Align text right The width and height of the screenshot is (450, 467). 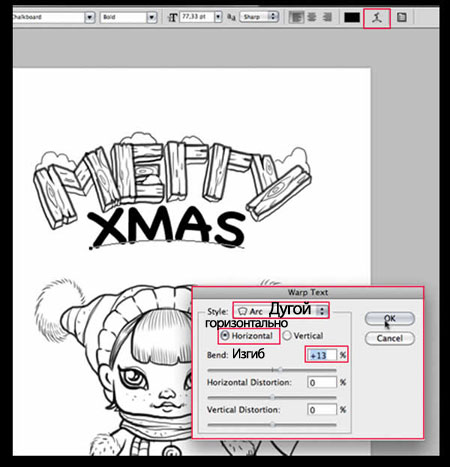pyautogui.click(x=327, y=17)
